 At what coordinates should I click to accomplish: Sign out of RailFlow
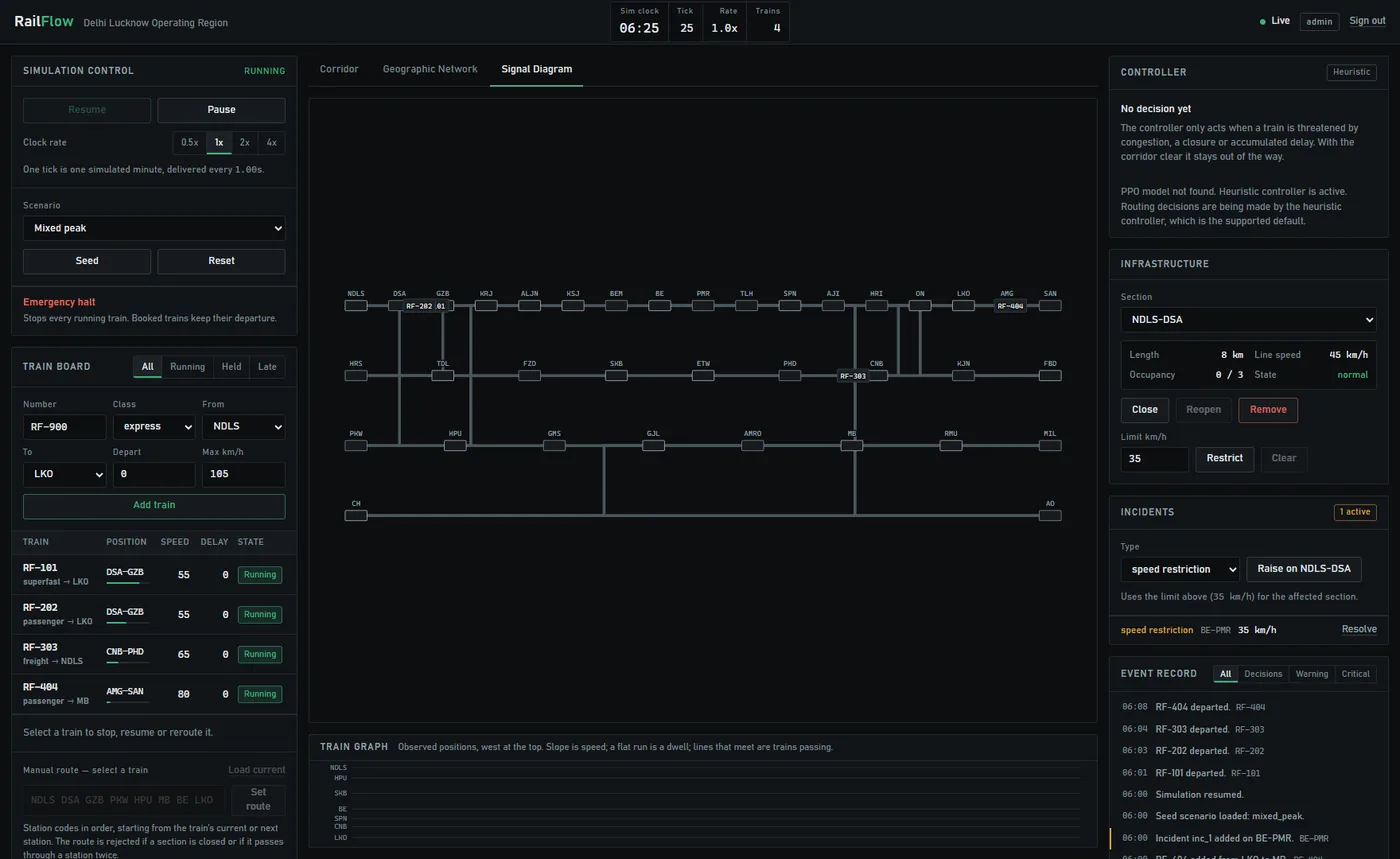coord(1367,21)
